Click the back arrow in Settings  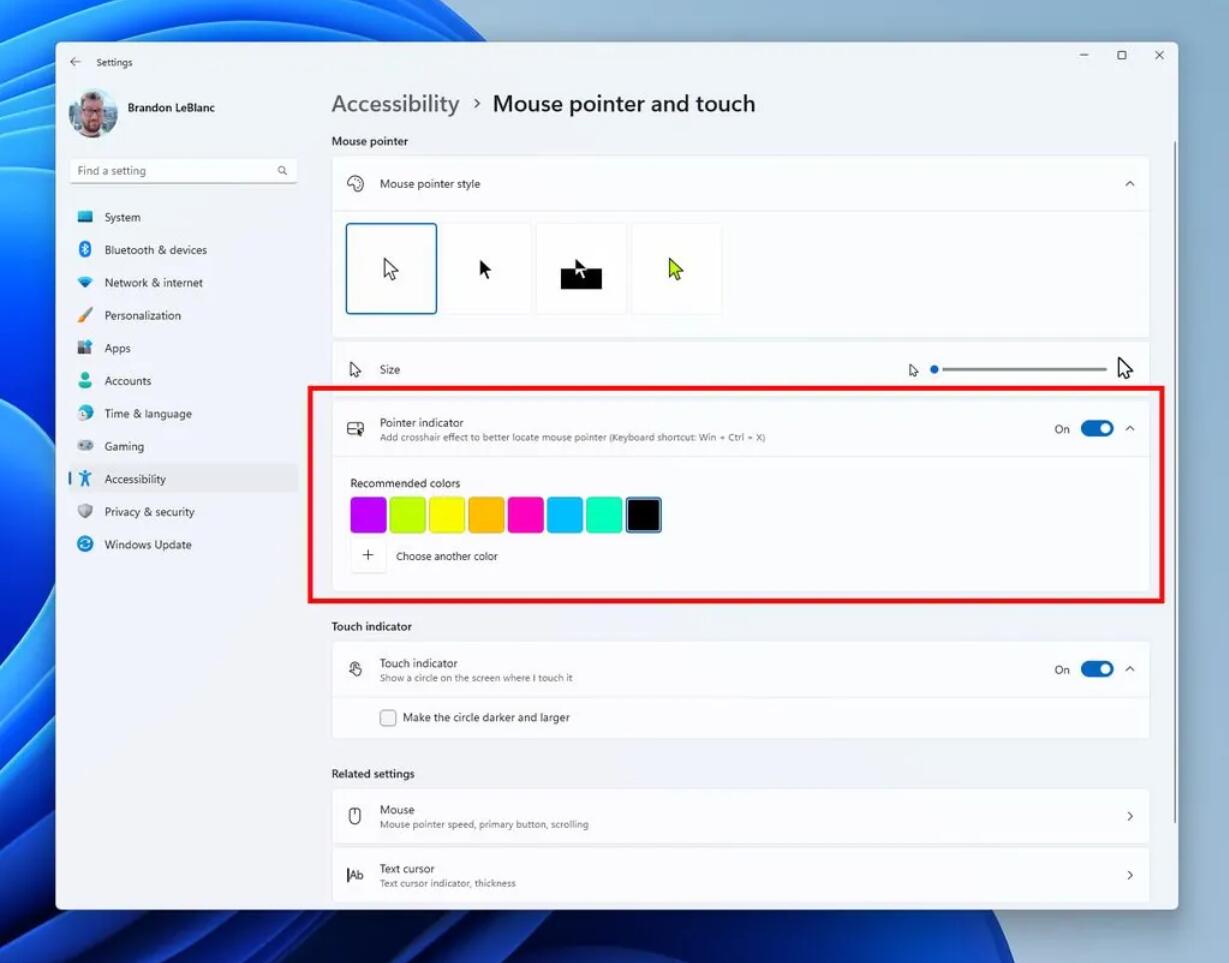click(75, 62)
